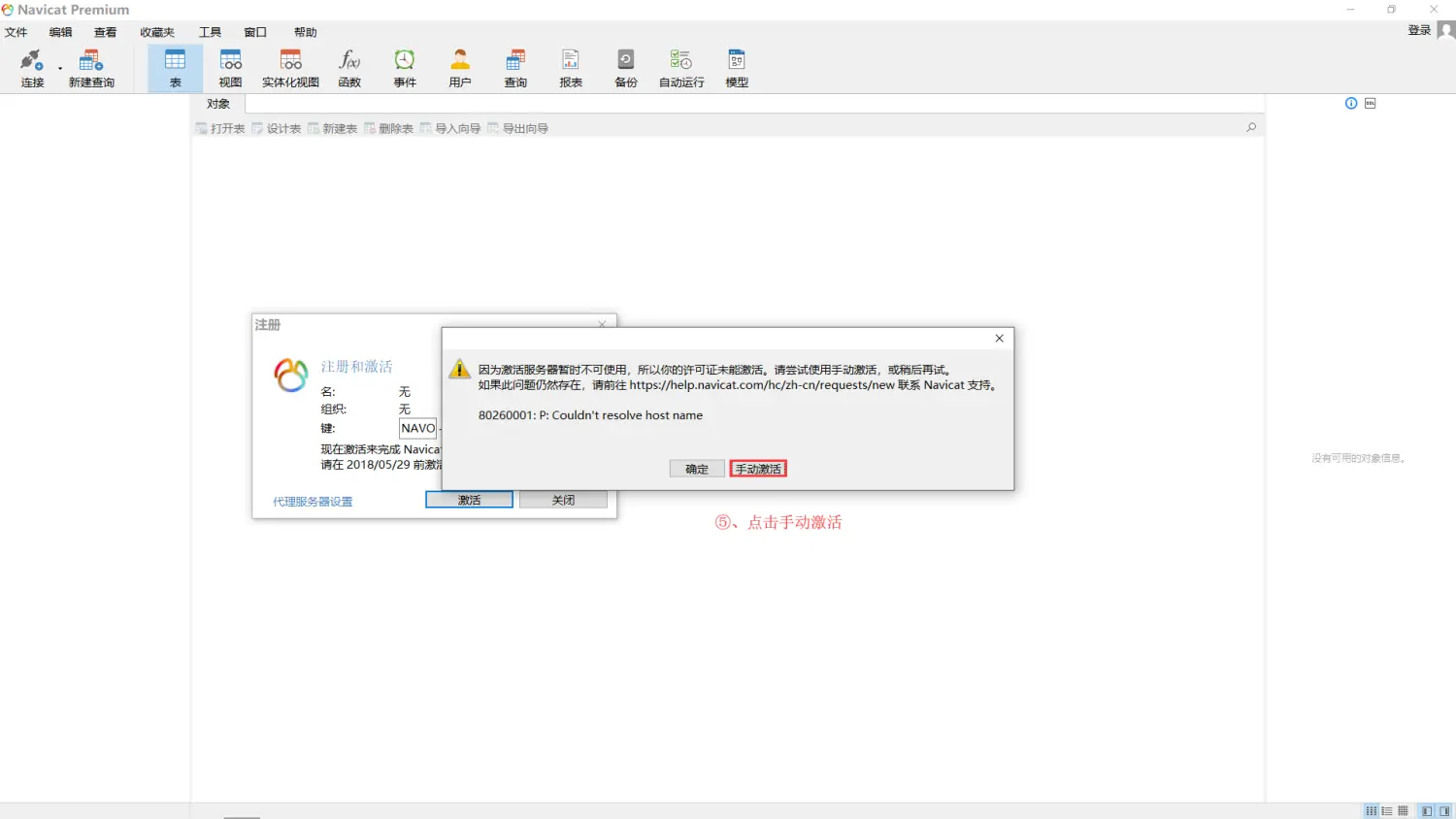Click 确定 in the error dialog
Image resolution: width=1456 pixels, height=819 pixels.
click(x=697, y=469)
